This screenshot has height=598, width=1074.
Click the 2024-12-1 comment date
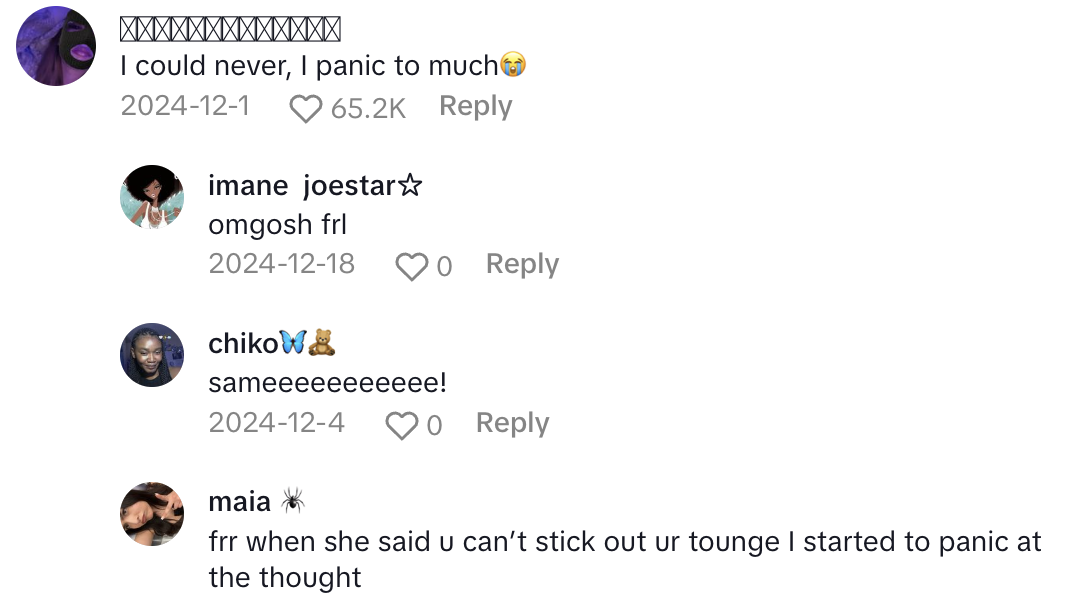pos(185,106)
